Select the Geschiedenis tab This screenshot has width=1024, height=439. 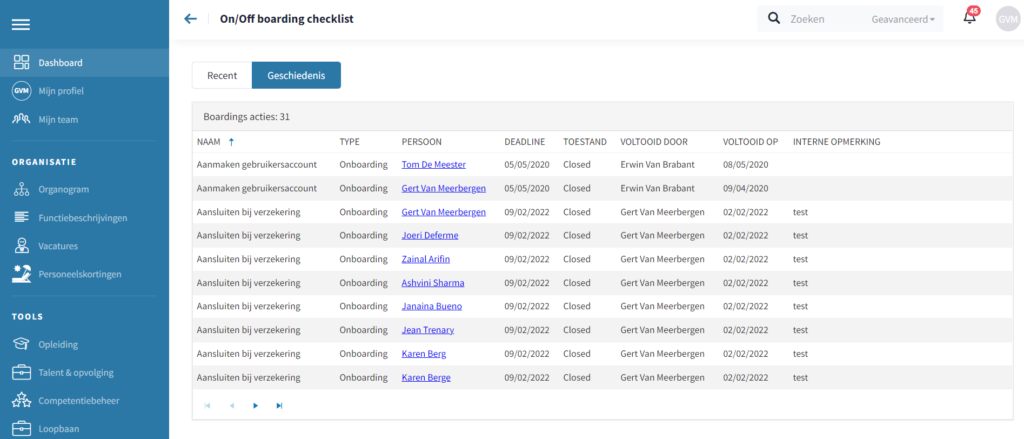tap(296, 75)
